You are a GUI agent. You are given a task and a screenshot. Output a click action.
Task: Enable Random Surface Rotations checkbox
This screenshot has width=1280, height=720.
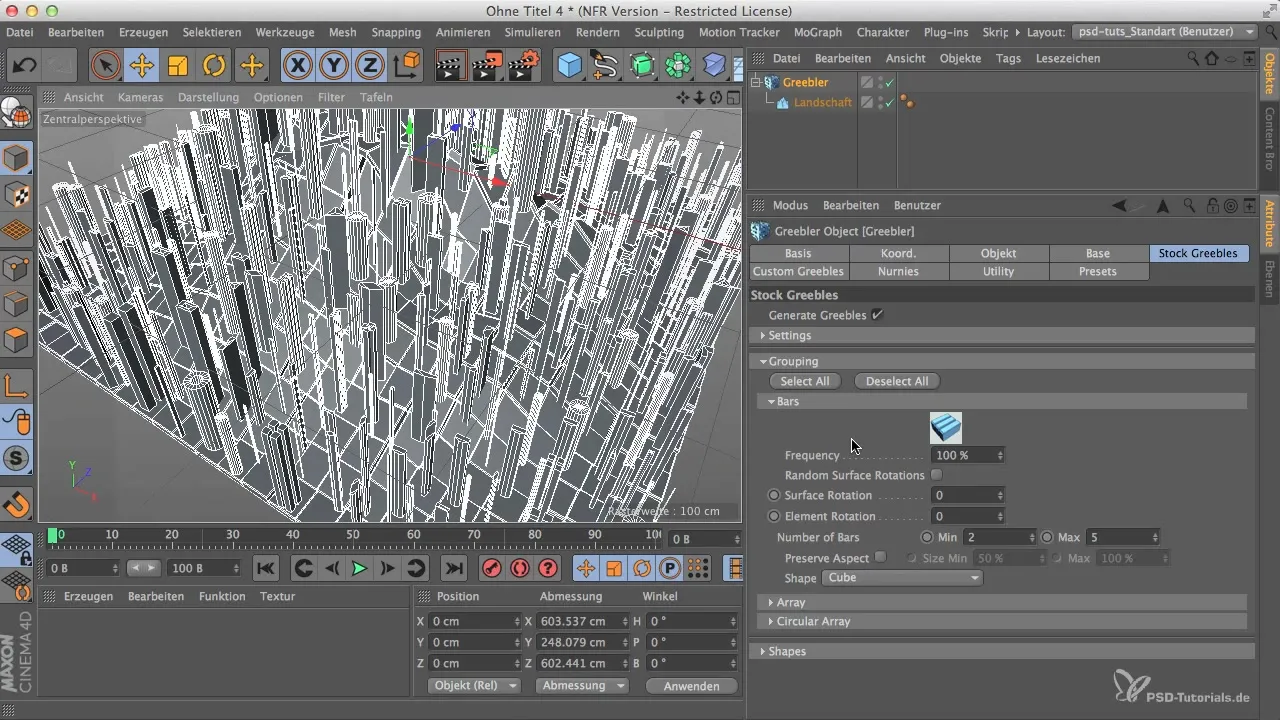click(x=937, y=475)
